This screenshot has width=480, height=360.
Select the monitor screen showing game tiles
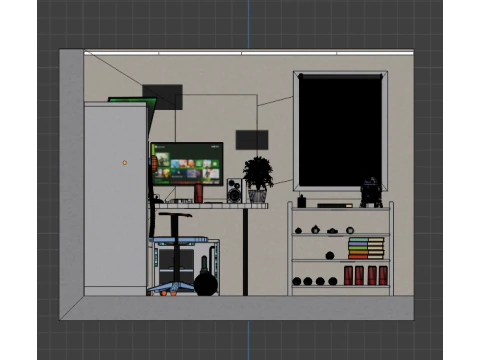pyautogui.click(x=187, y=164)
